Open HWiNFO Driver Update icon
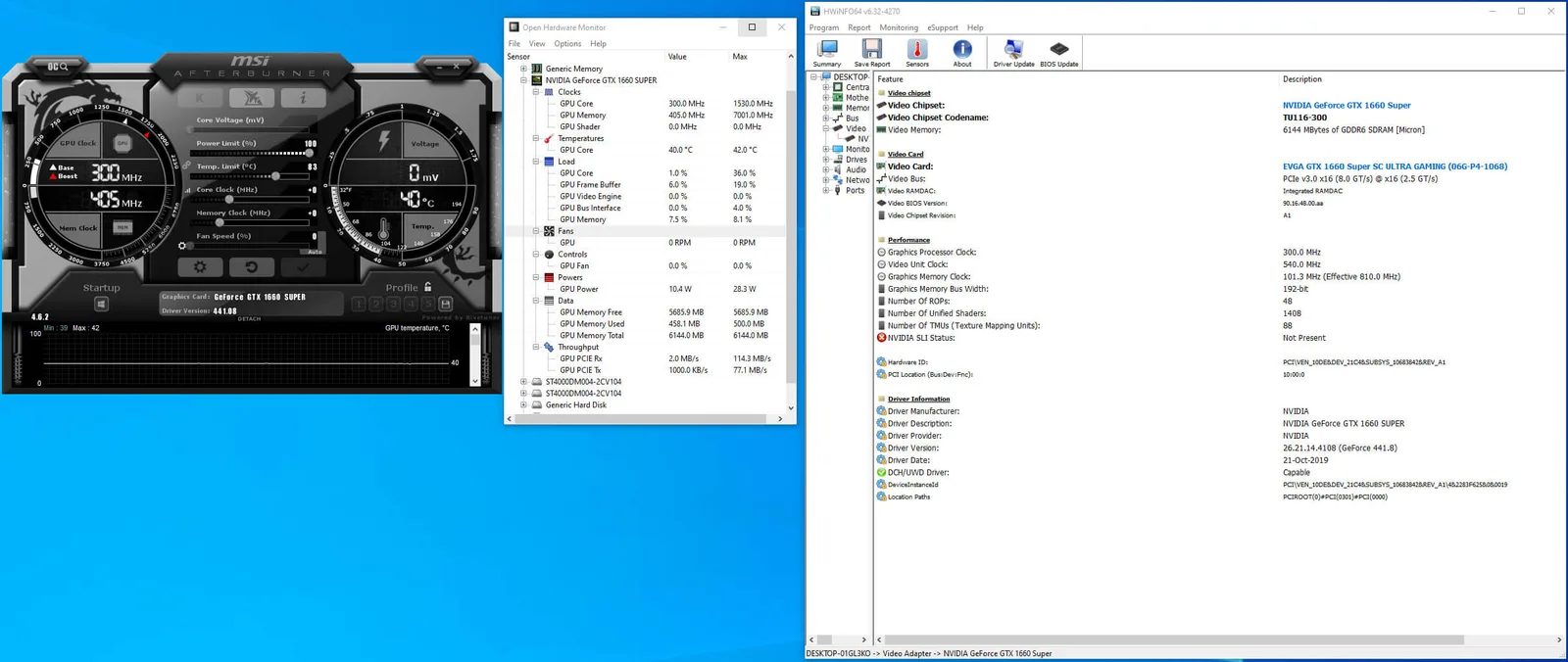This screenshot has height=662, width=1568. (1013, 53)
